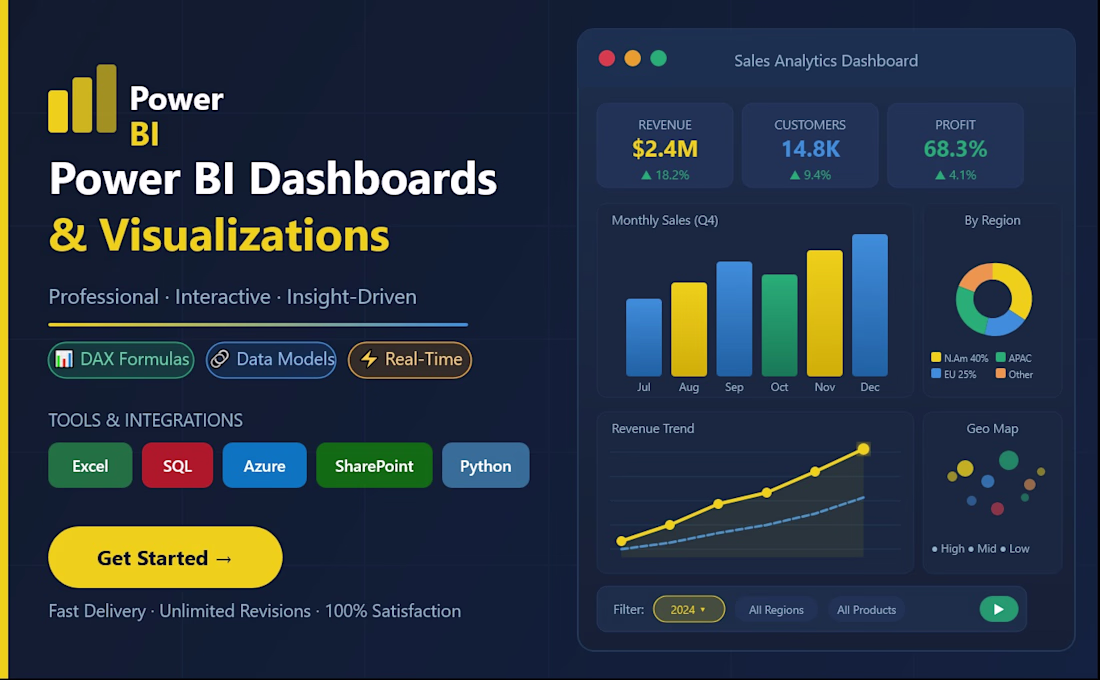Image resolution: width=1100 pixels, height=680 pixels.
Task: Click the EU 25% blue legend swatch
Action: coord(936,373)
